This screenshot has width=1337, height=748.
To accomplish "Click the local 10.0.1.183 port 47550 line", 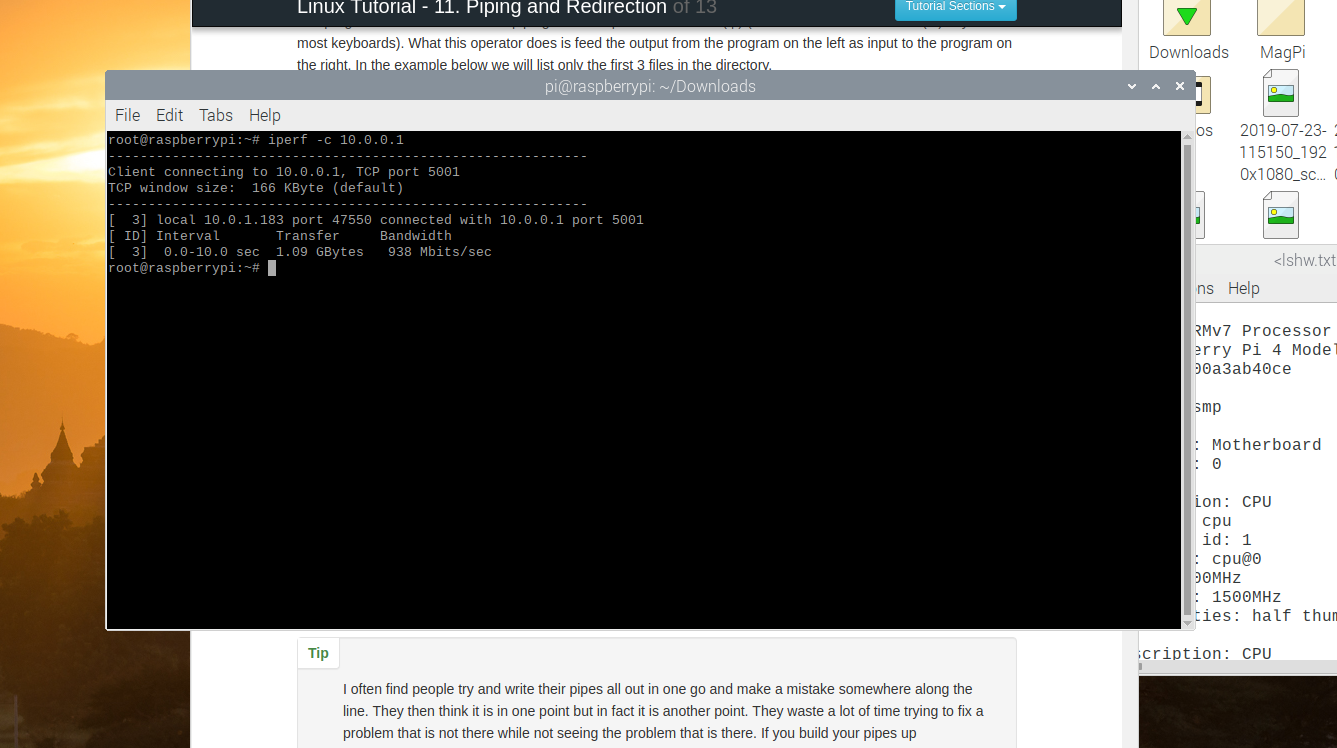I will click(376, 220).
